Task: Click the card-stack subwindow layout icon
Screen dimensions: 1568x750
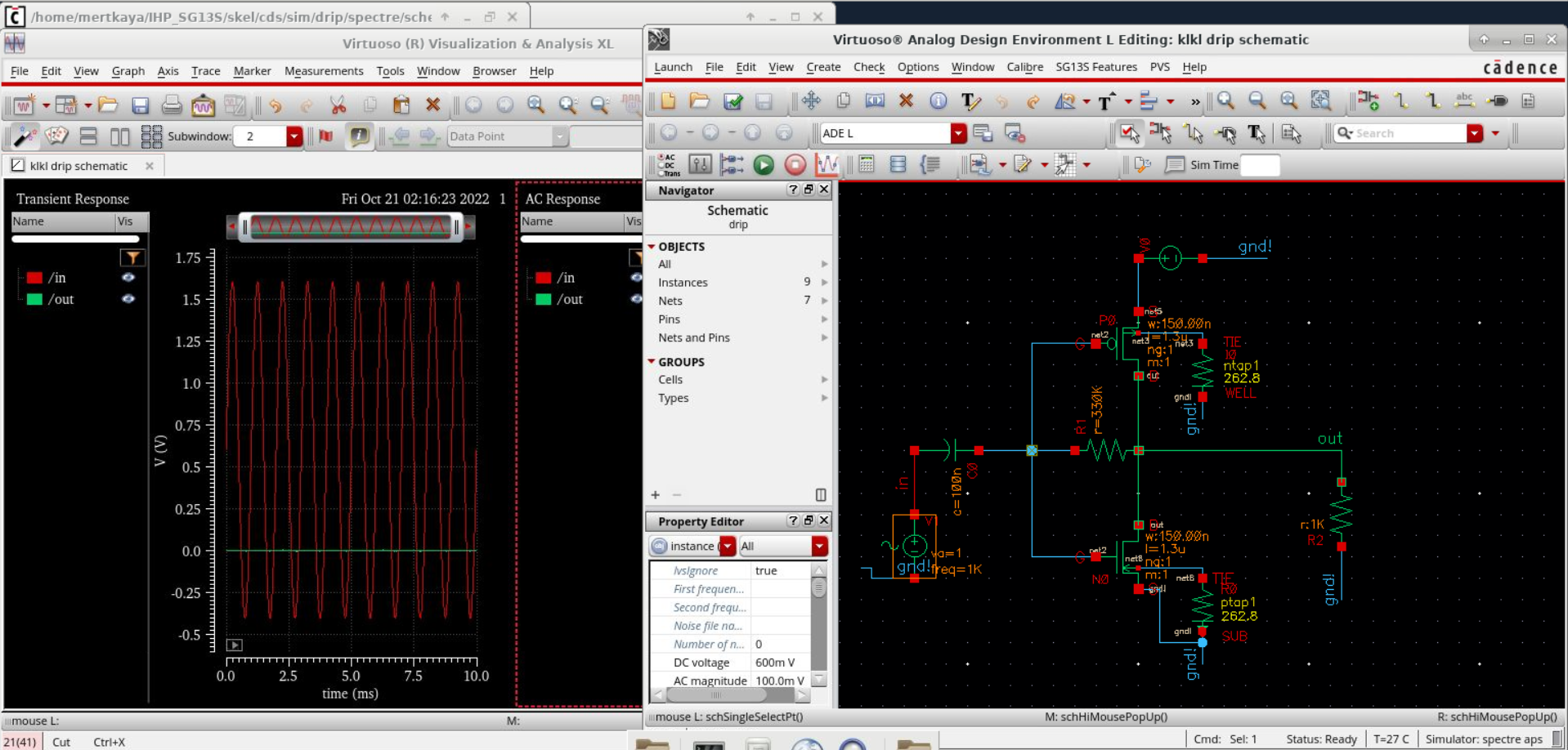Action: 56,136
